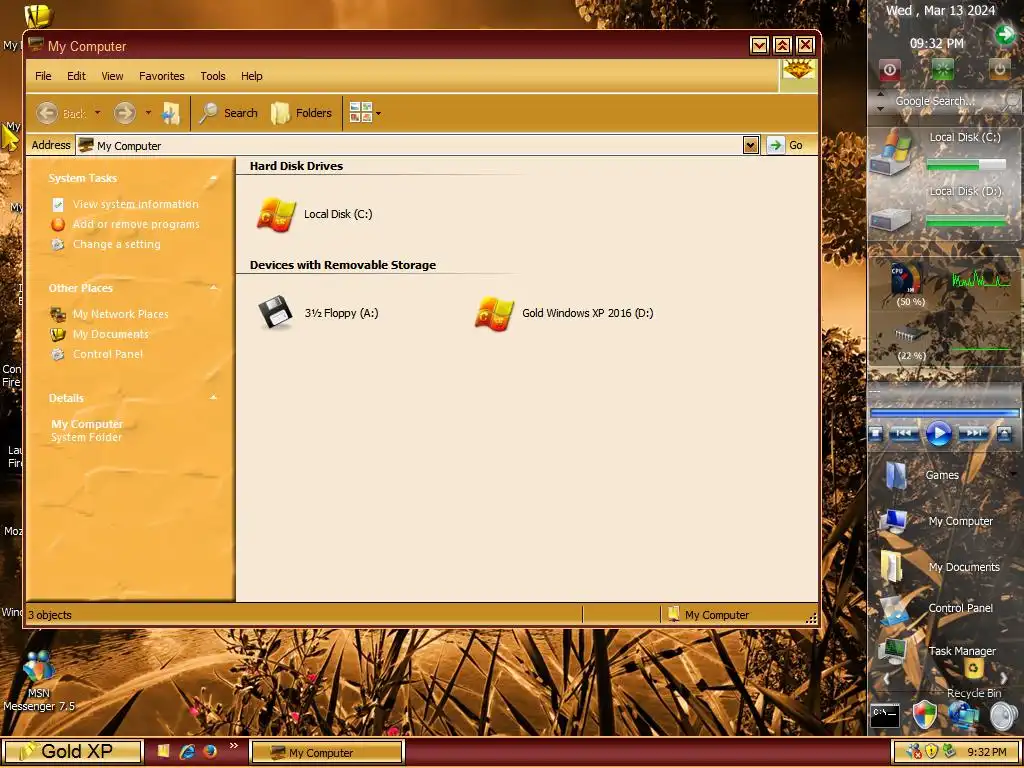Open MSN Messenger 7.5 desktop icon

[x=39, y=681]
